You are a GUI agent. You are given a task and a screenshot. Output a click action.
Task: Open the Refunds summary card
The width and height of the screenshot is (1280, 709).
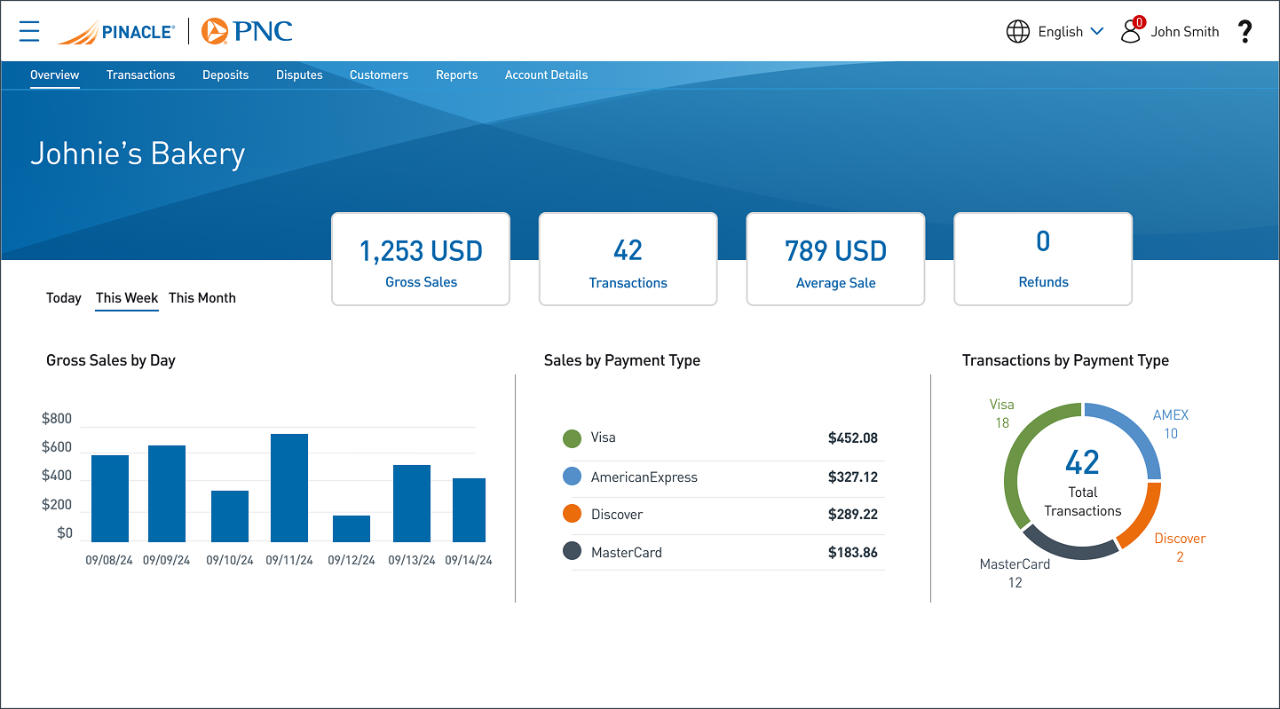tap(1043, 259)
